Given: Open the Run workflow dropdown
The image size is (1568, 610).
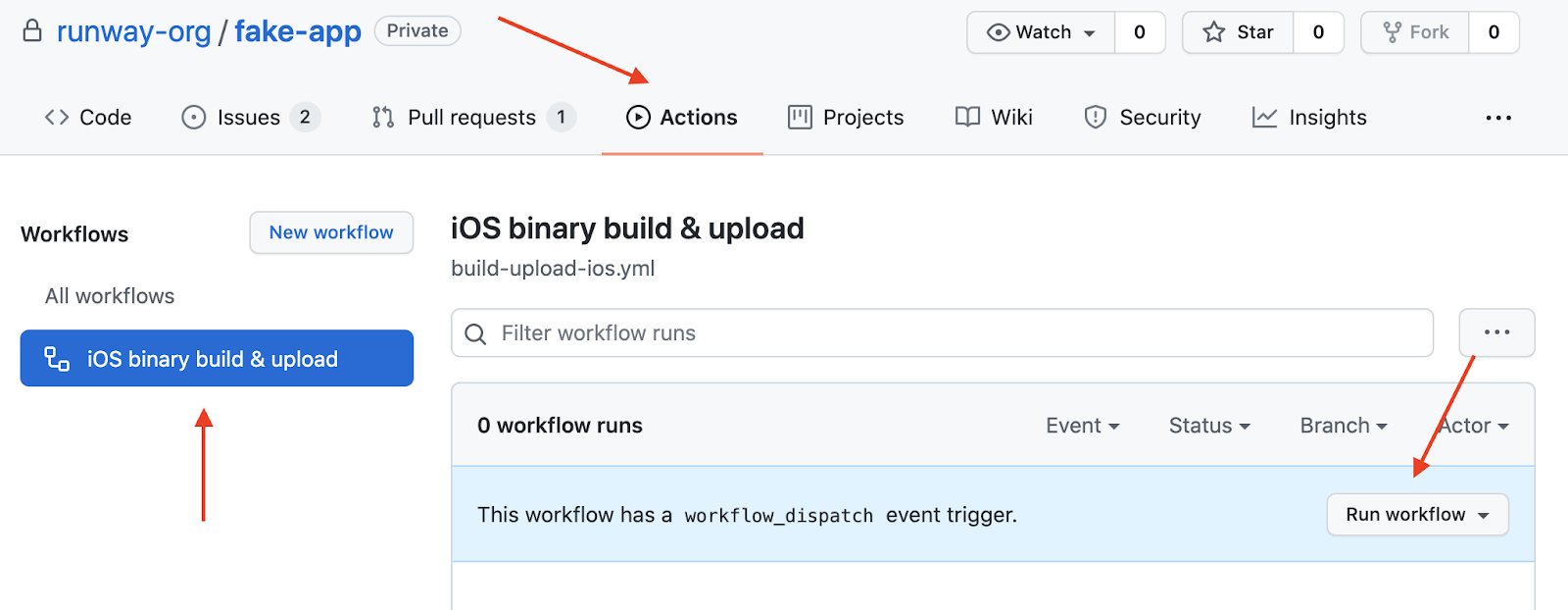Looking at the screenshot, I should [1417, 515].
